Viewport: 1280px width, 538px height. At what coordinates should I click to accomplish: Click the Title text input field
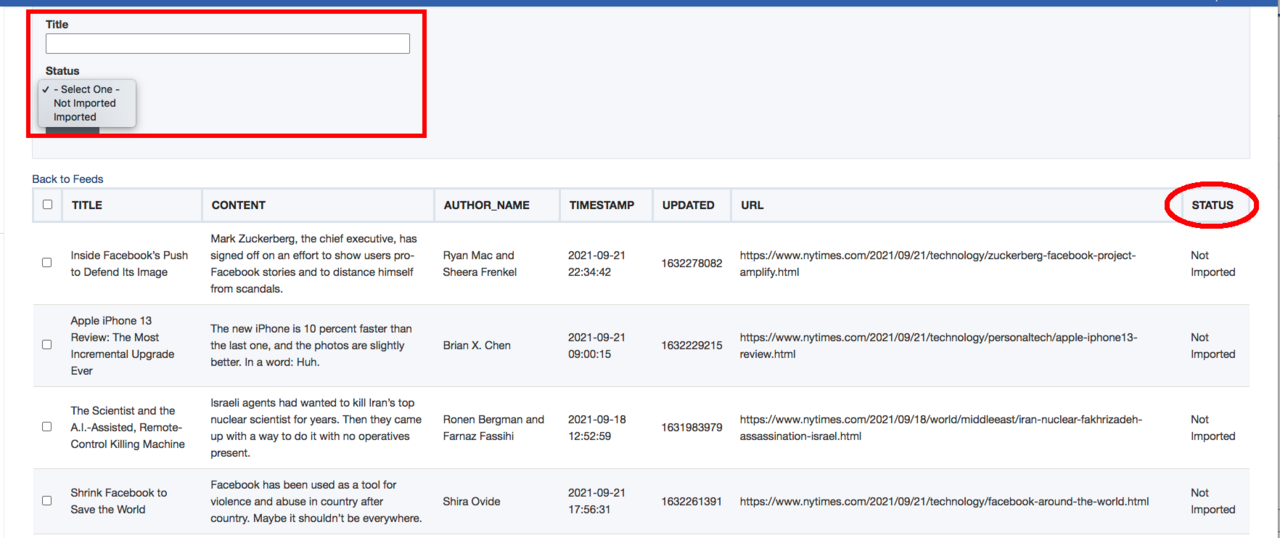click(227, 44)
